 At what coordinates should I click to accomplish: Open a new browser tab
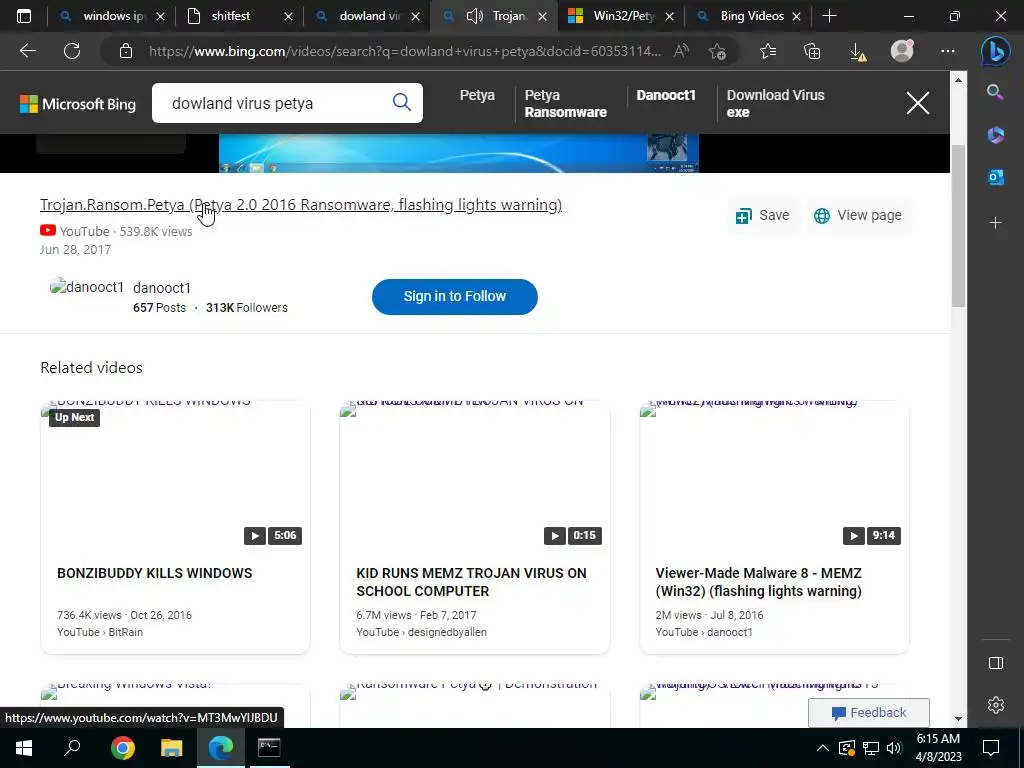829,16
